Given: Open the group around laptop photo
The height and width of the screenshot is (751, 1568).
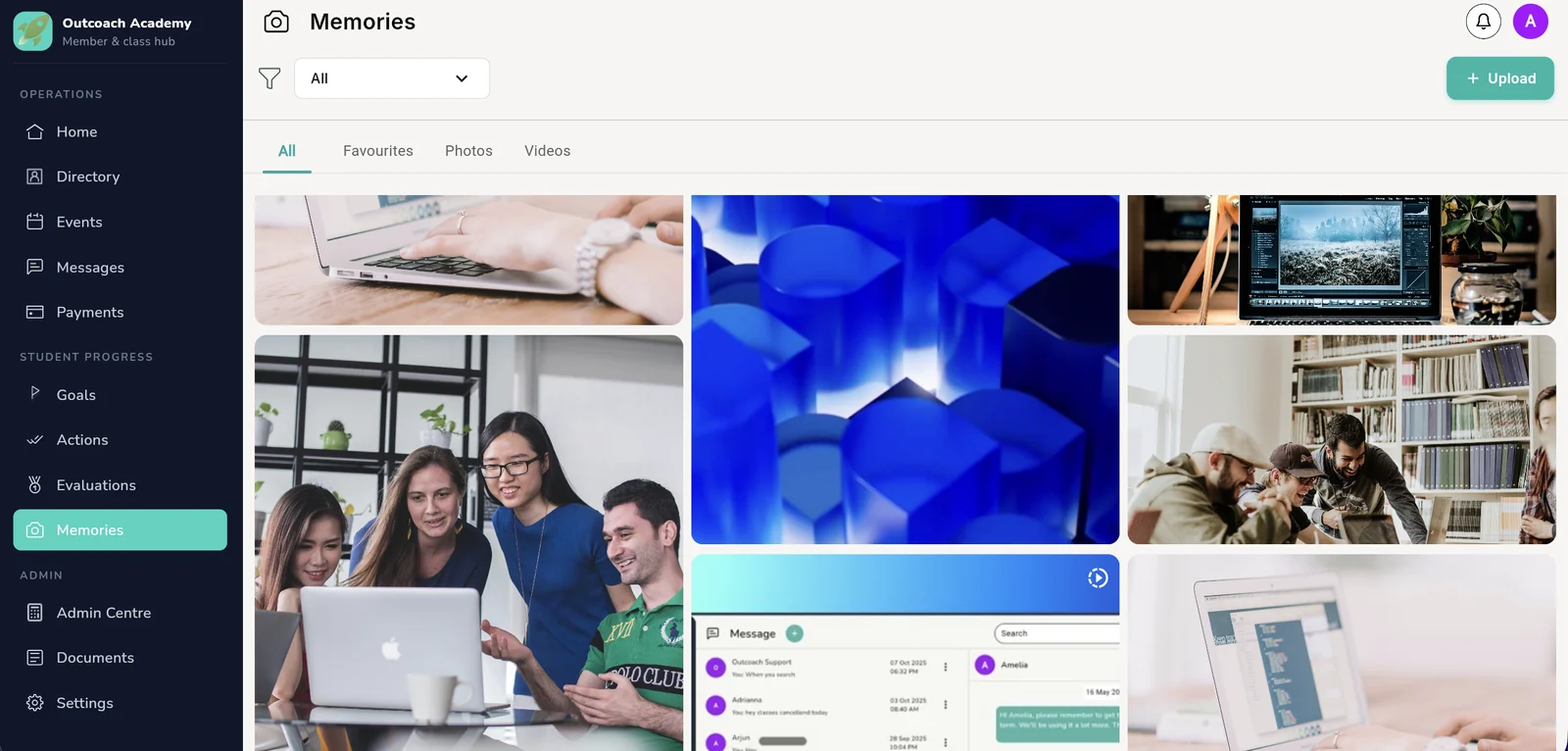Looking at the screenshot, I should pyautogui.click(x=468, y=543).
